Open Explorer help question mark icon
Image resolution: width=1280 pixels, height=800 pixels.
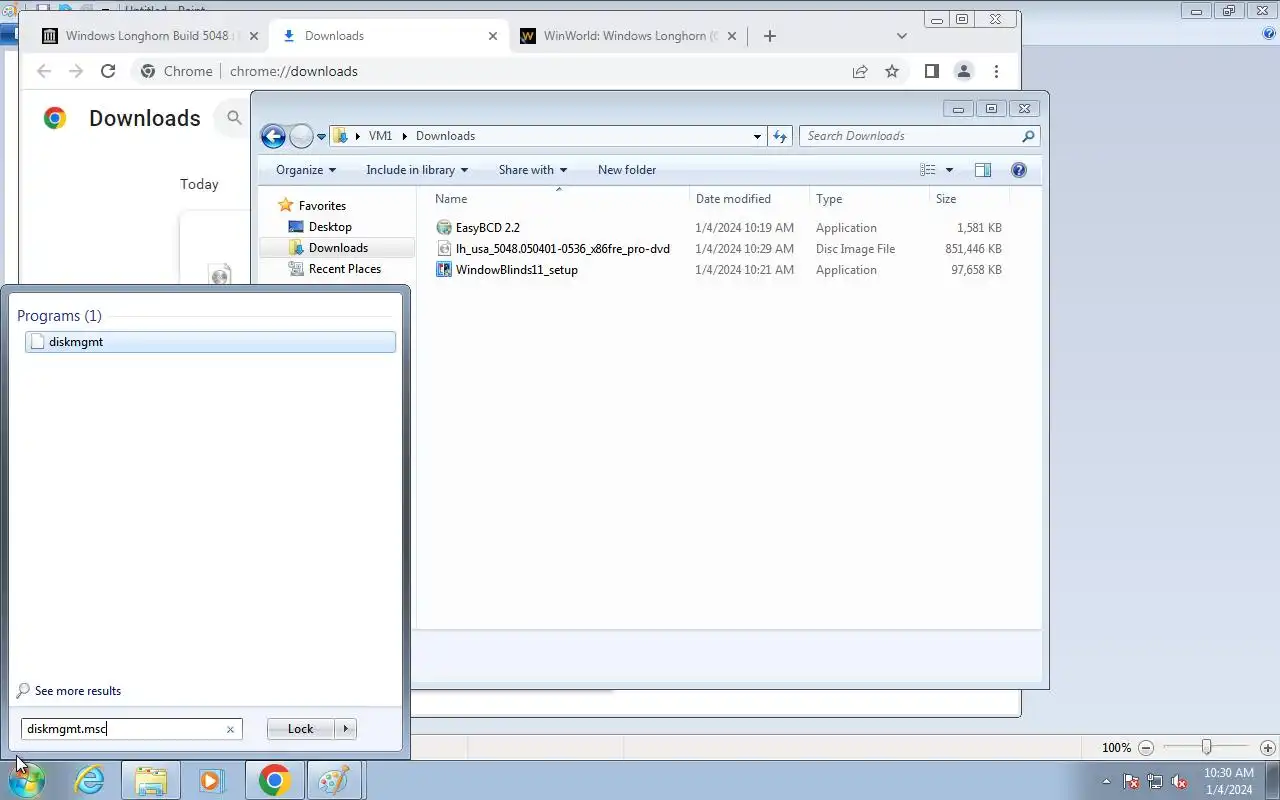click(1019, 170)
